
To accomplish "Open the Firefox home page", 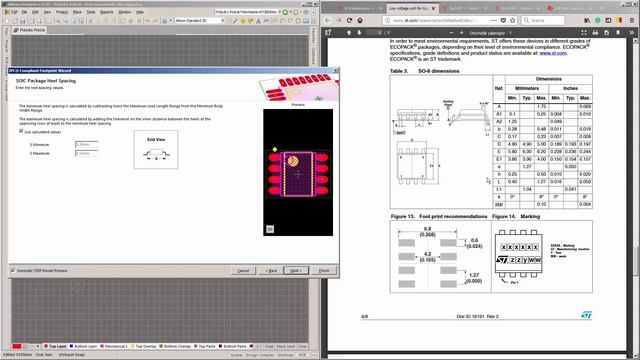I will (360, 20).
